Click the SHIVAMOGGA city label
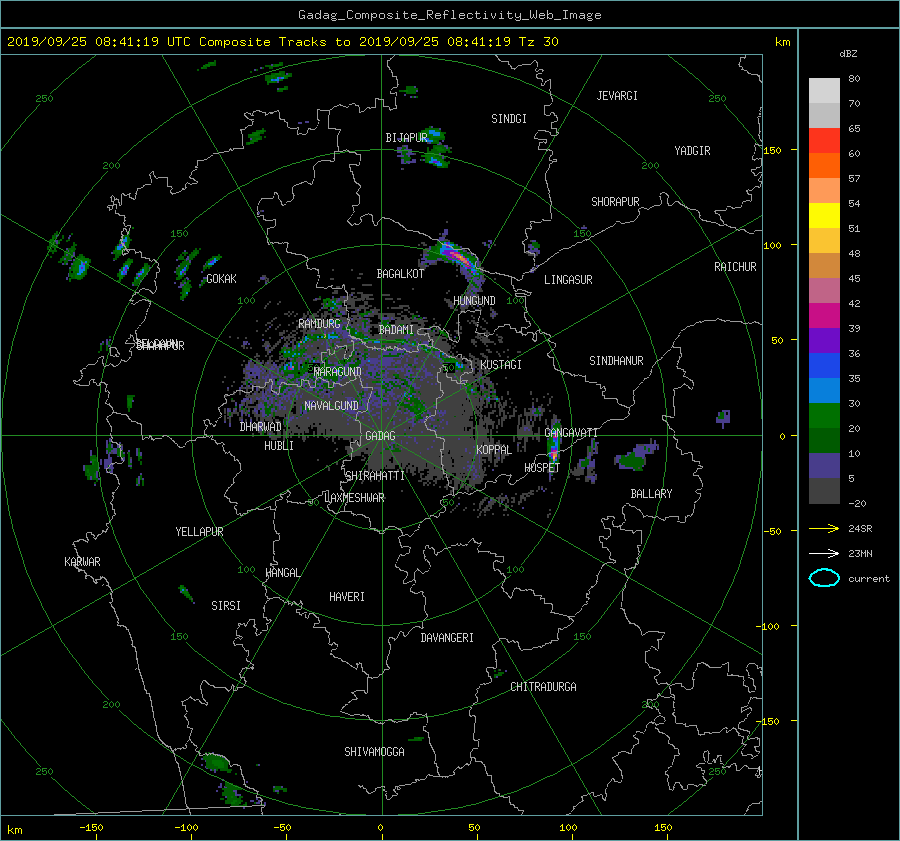This screenshot has width=900, height=841. 374,752
